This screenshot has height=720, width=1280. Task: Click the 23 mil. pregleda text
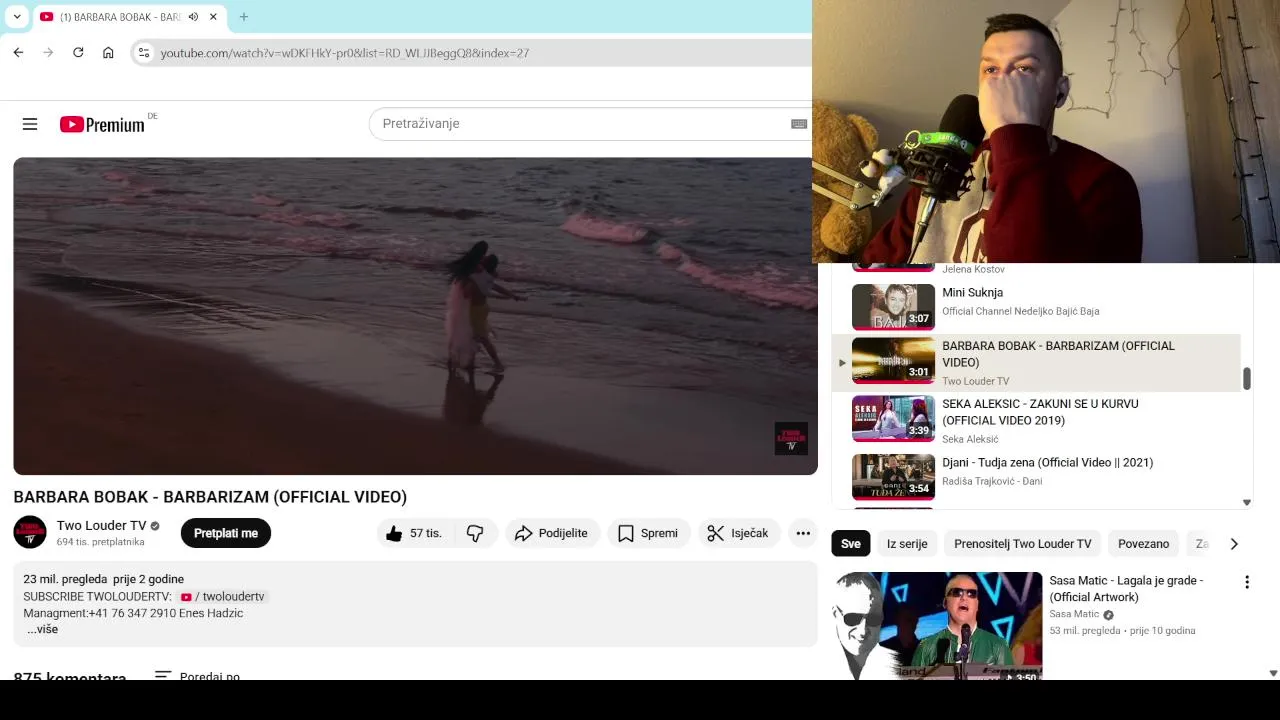point(65,579)
